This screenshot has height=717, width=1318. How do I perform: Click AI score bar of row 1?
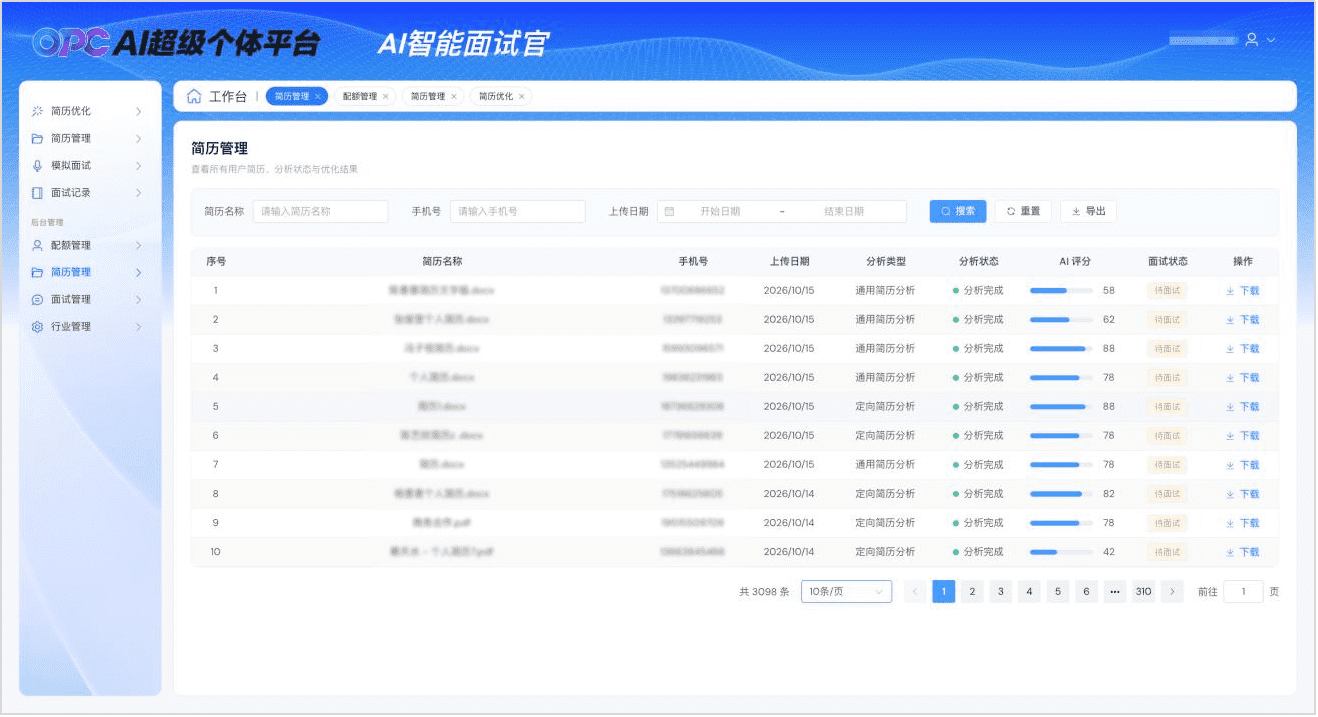click(1061, 291)
